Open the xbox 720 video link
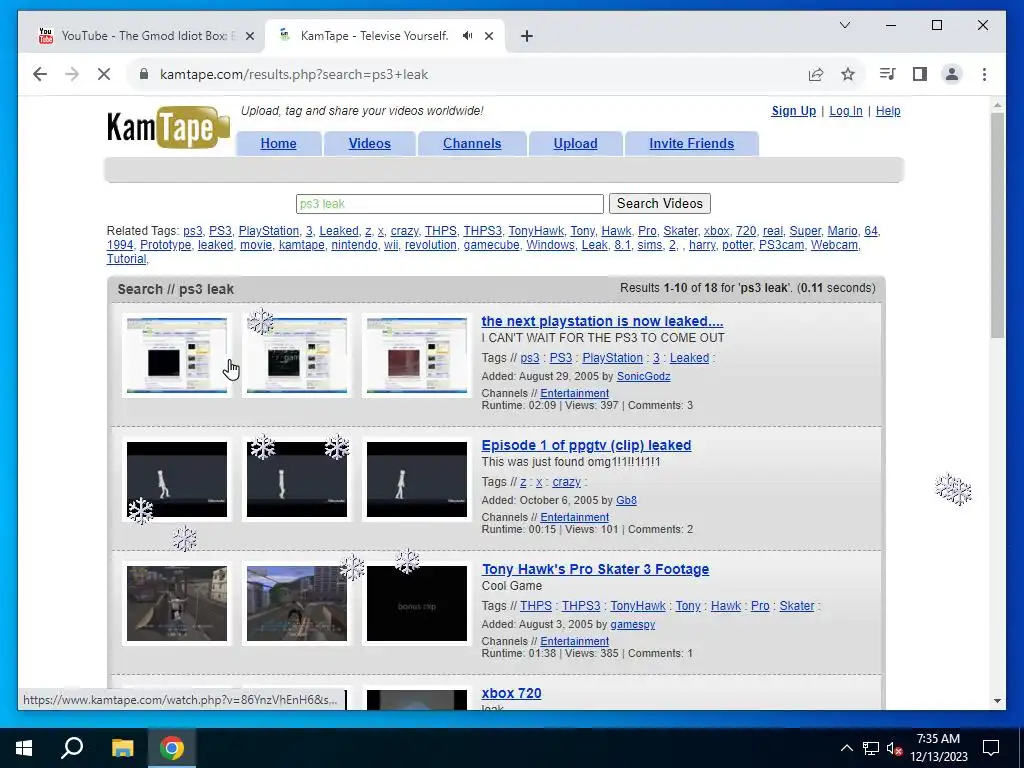1024x768 pixels. pyautogui.click(x=511, y=694)
